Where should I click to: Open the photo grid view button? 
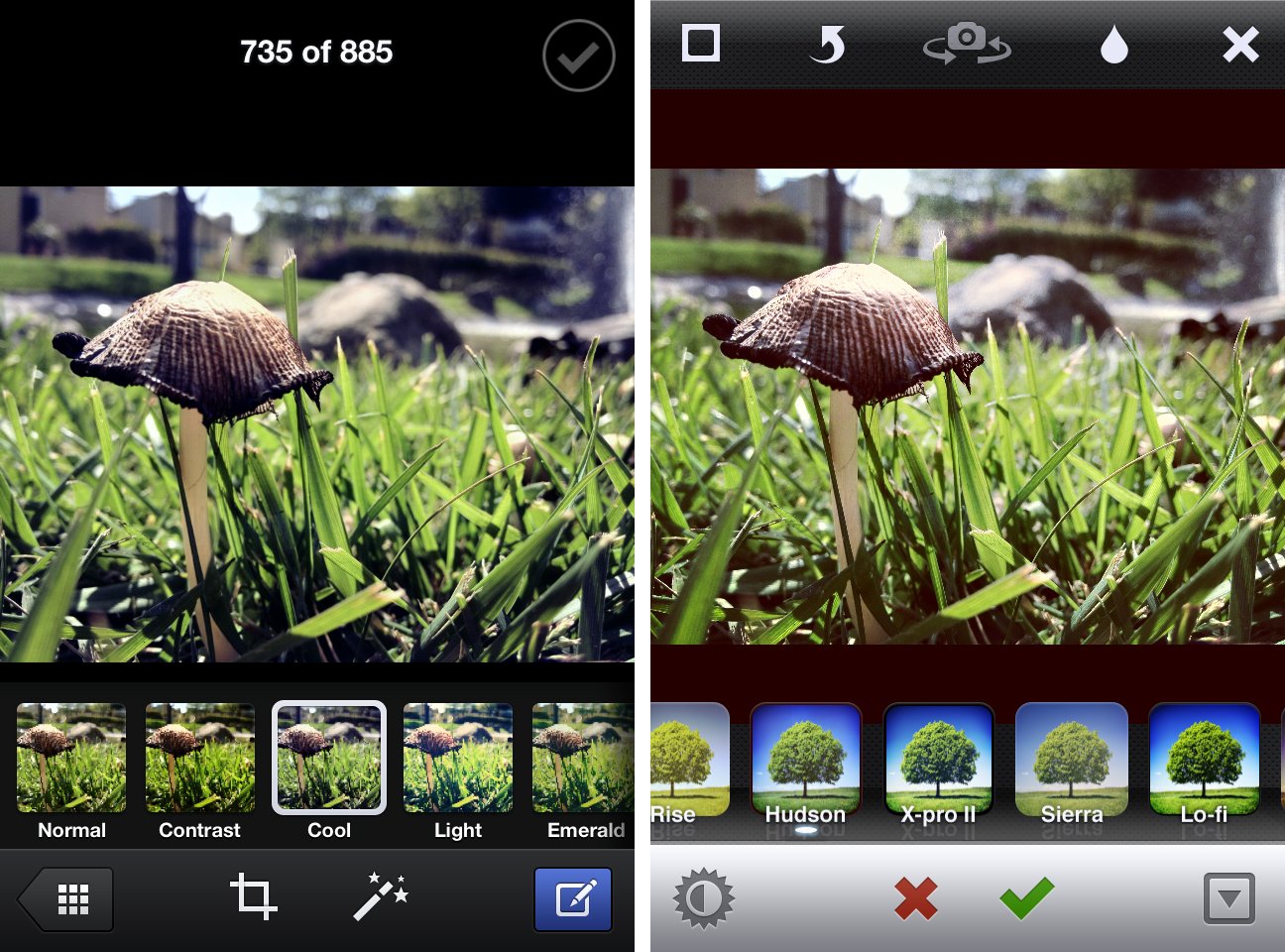click(66, 899)
